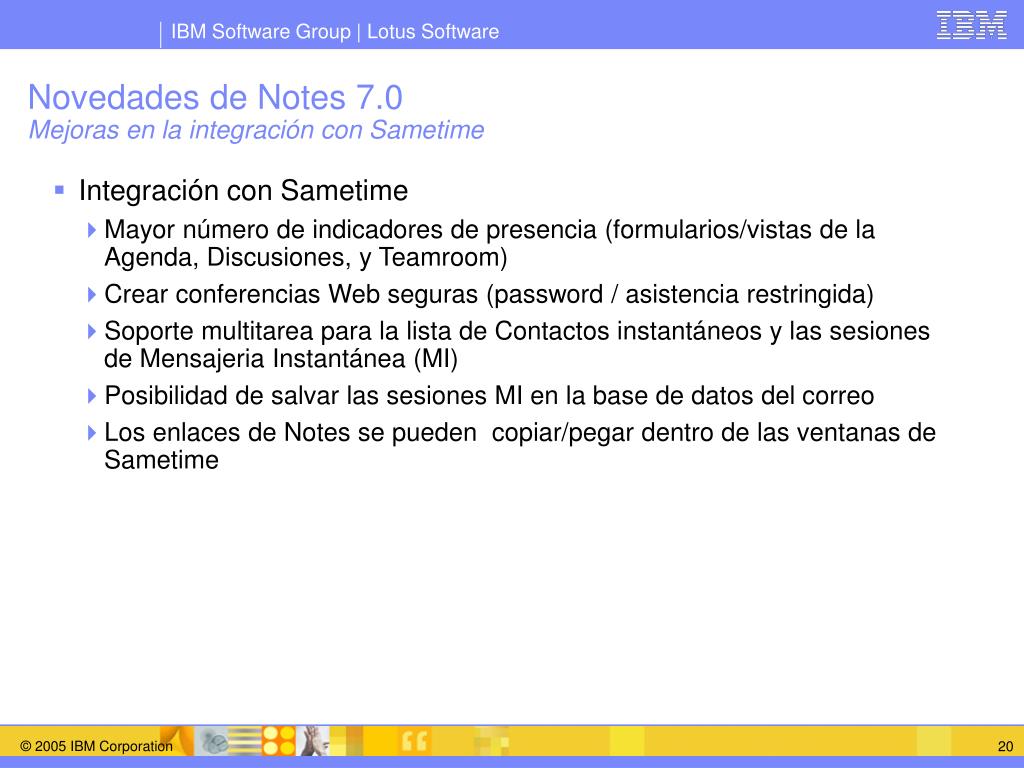Click the text line 'Soporte multitarea para la lista de Contactos'
The height and width of the screenshot is (768, 1024).
tap(517, 330)
